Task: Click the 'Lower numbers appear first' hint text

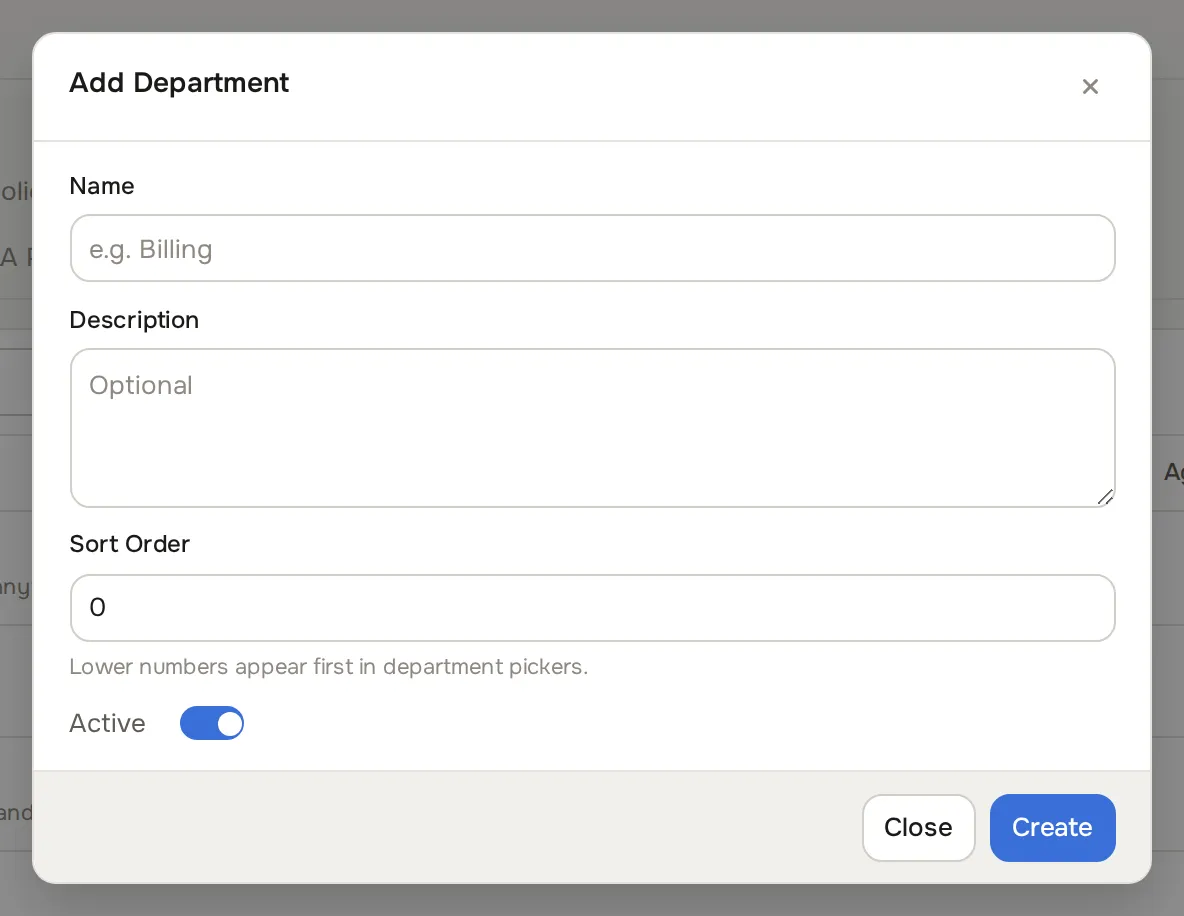Action: click(x=328, y=667)
